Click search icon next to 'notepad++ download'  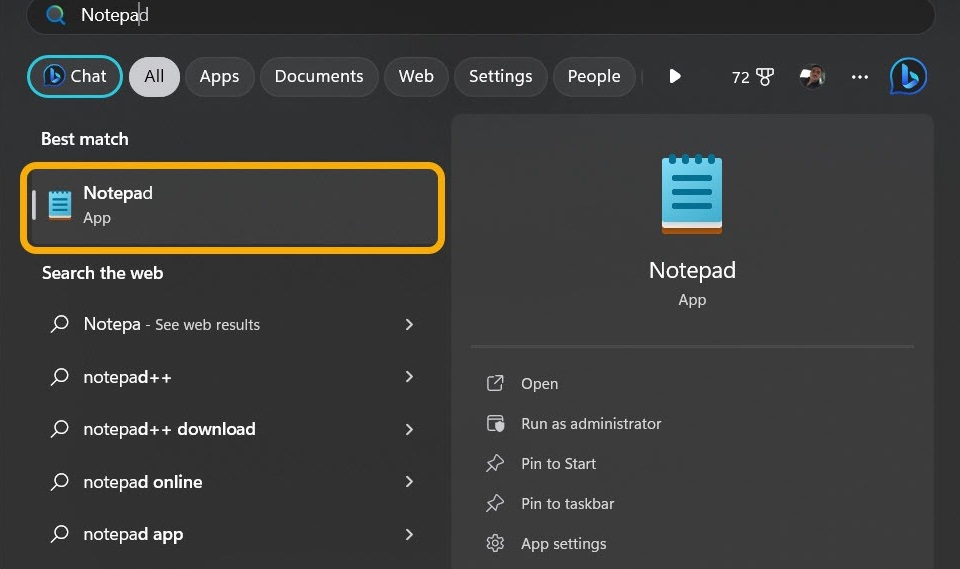pyautogui.click(x=59, y=429)
